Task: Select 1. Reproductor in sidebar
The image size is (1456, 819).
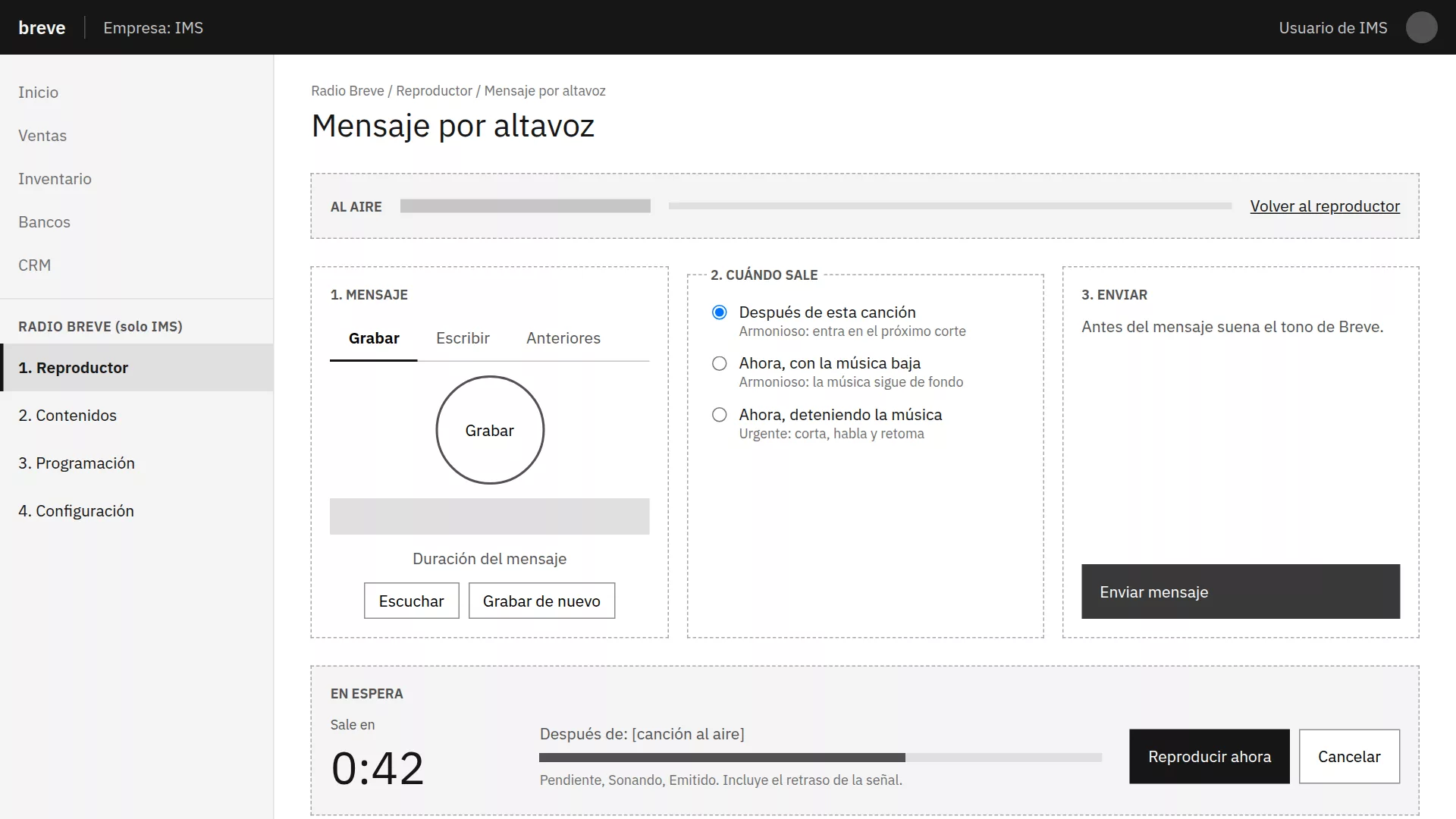Action: click(136, 368)
